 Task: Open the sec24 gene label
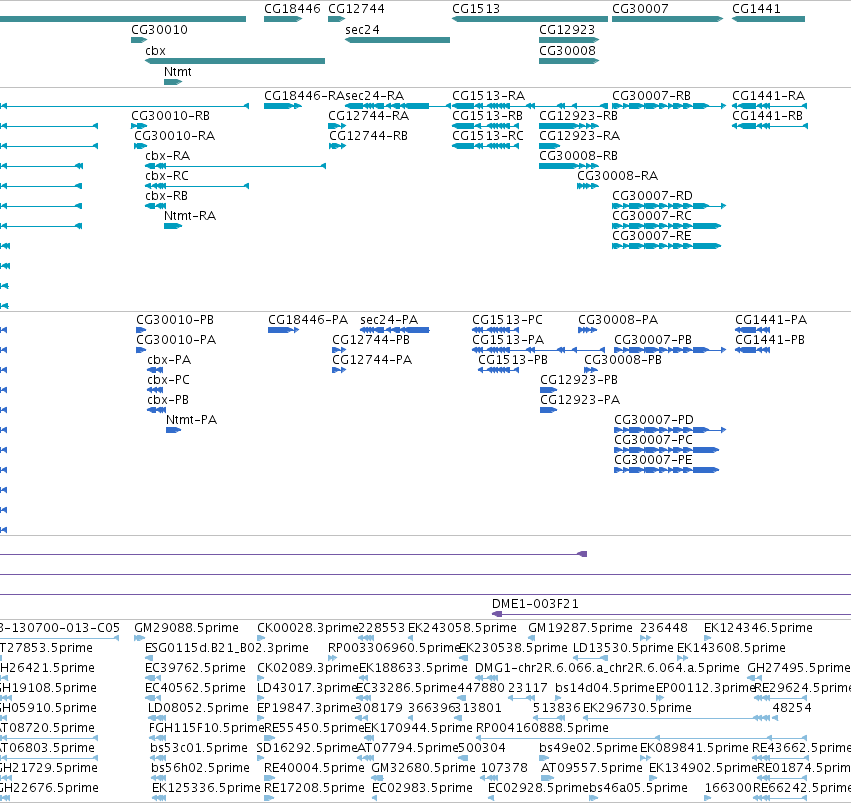pyautogui.click(x=362, y=30)
